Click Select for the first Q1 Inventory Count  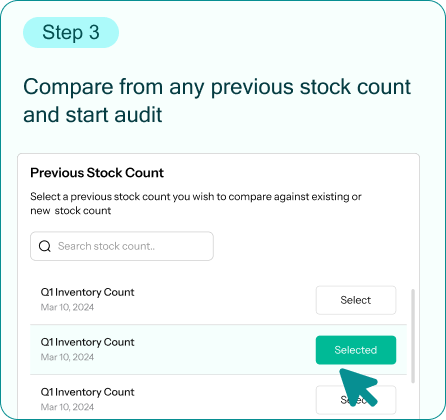356,300
